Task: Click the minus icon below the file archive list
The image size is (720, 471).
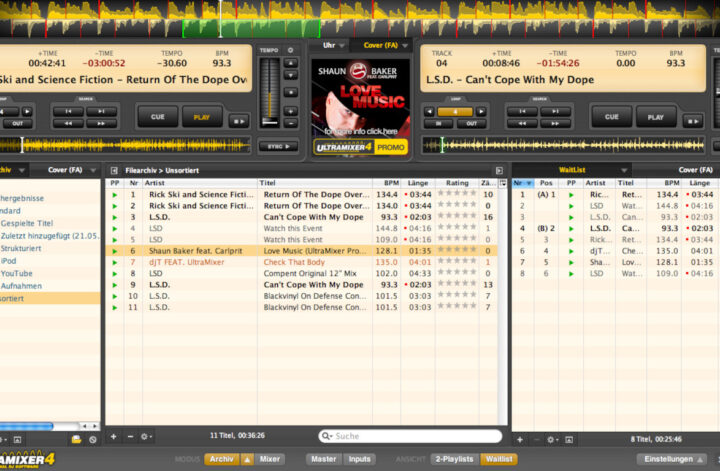Action: (x=129, y=437)
